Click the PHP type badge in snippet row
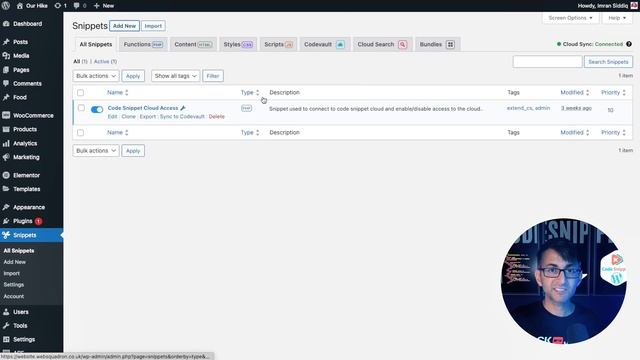Screen dimensions: 640x360 [246, 108]
